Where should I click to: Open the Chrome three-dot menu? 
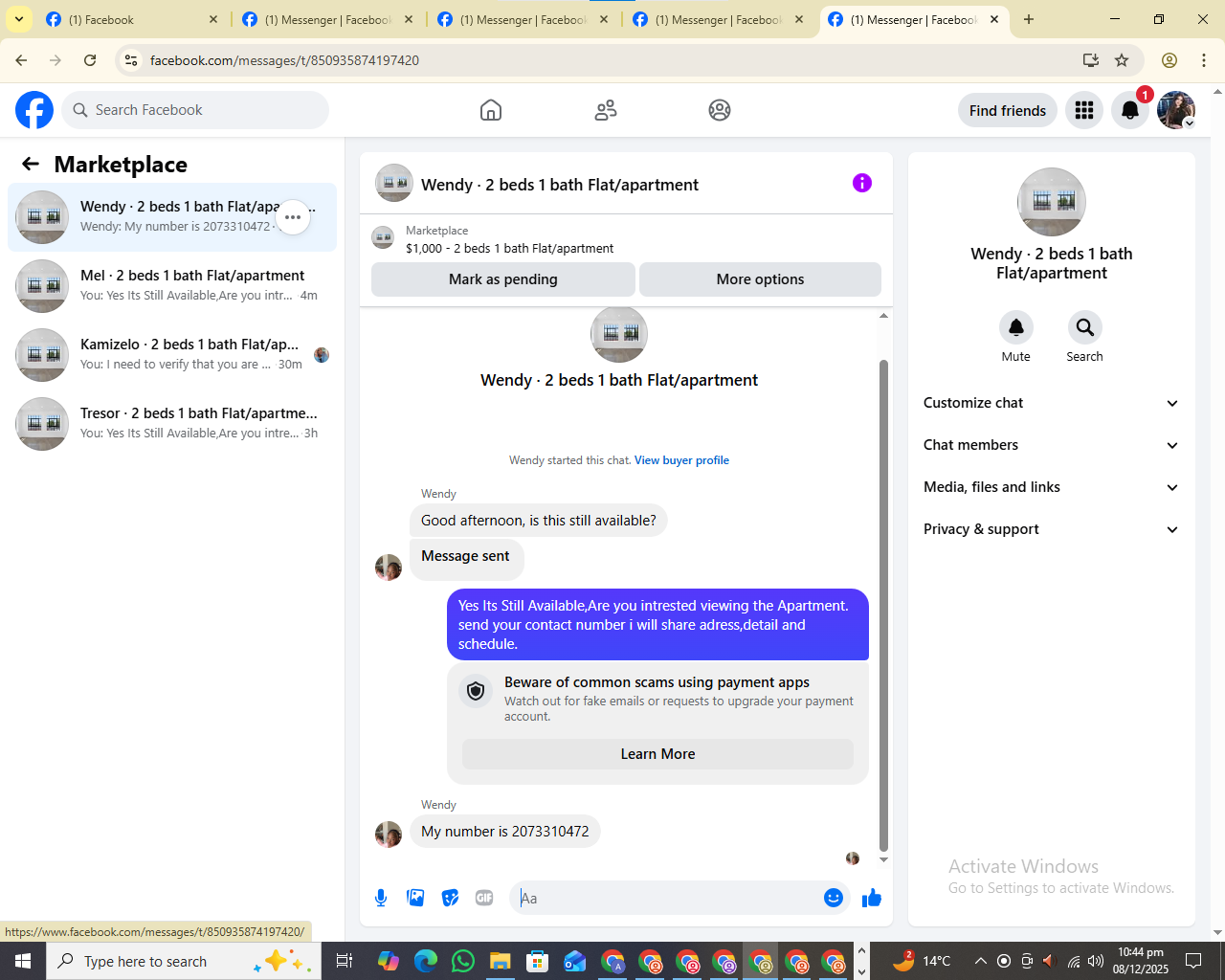(x=1204, y=60)
